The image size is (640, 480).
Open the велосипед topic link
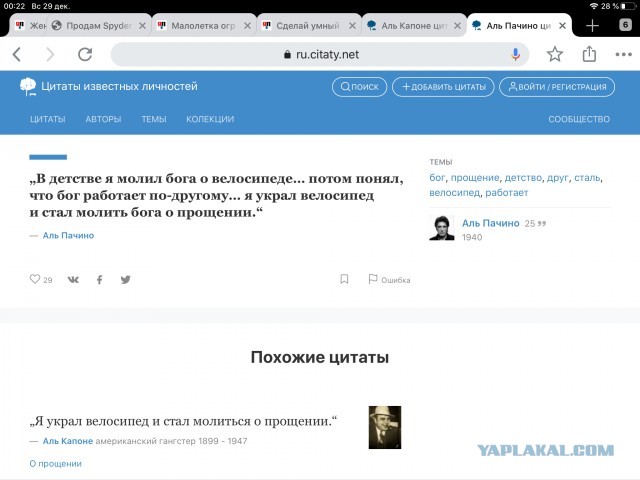pos(454,193)
